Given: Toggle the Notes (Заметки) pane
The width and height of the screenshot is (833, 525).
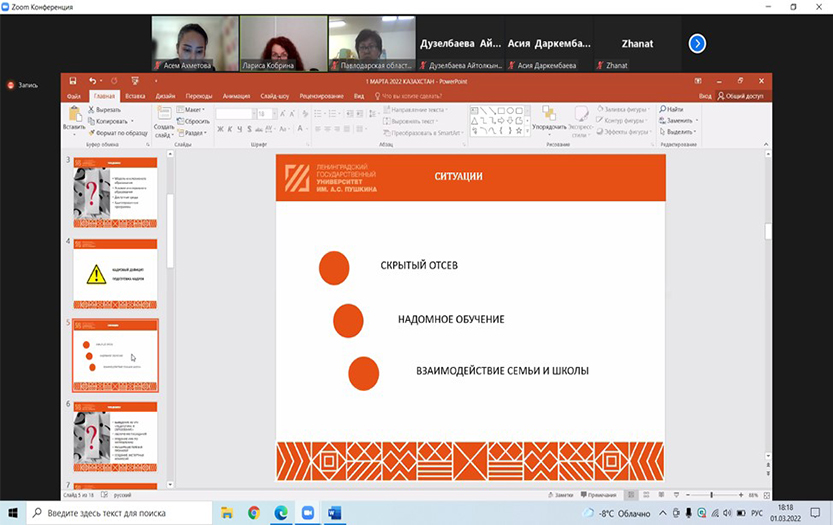Looking at the screenshot, I should 559,495.
